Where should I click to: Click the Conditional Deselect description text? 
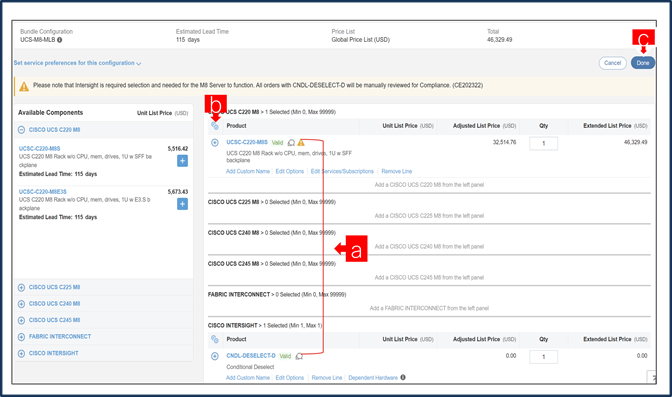[x=250, y=367]
